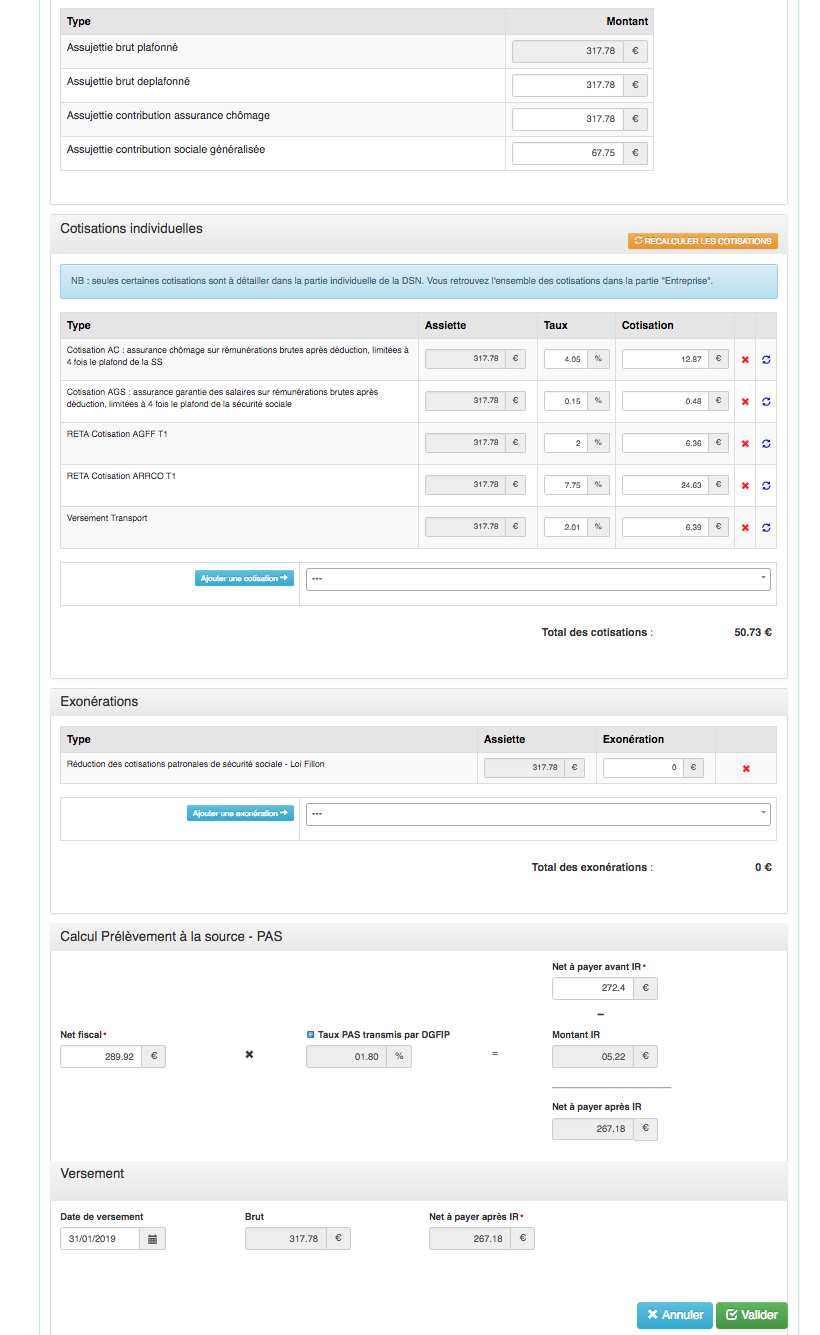The image size is (820, 1335).
Task: Remove the Loi Fillon exonération
Action: [746, 769]
